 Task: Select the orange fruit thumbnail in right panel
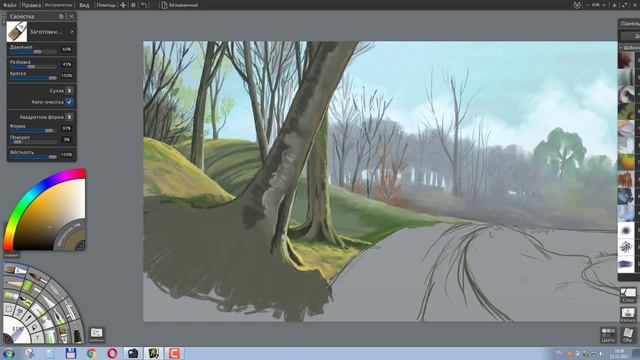(626, 162)
